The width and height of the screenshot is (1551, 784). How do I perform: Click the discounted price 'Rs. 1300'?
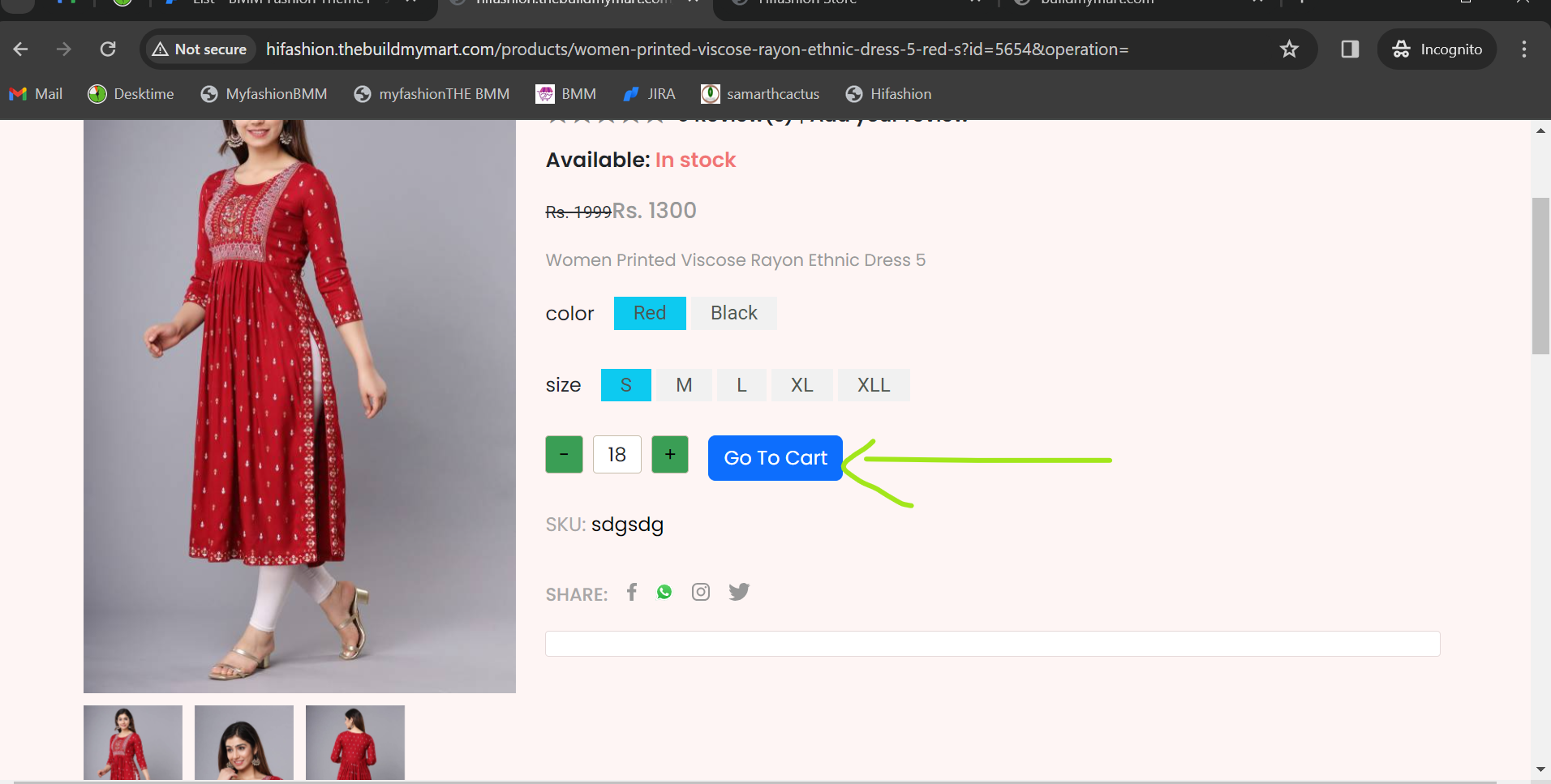[x=655, y=211]
